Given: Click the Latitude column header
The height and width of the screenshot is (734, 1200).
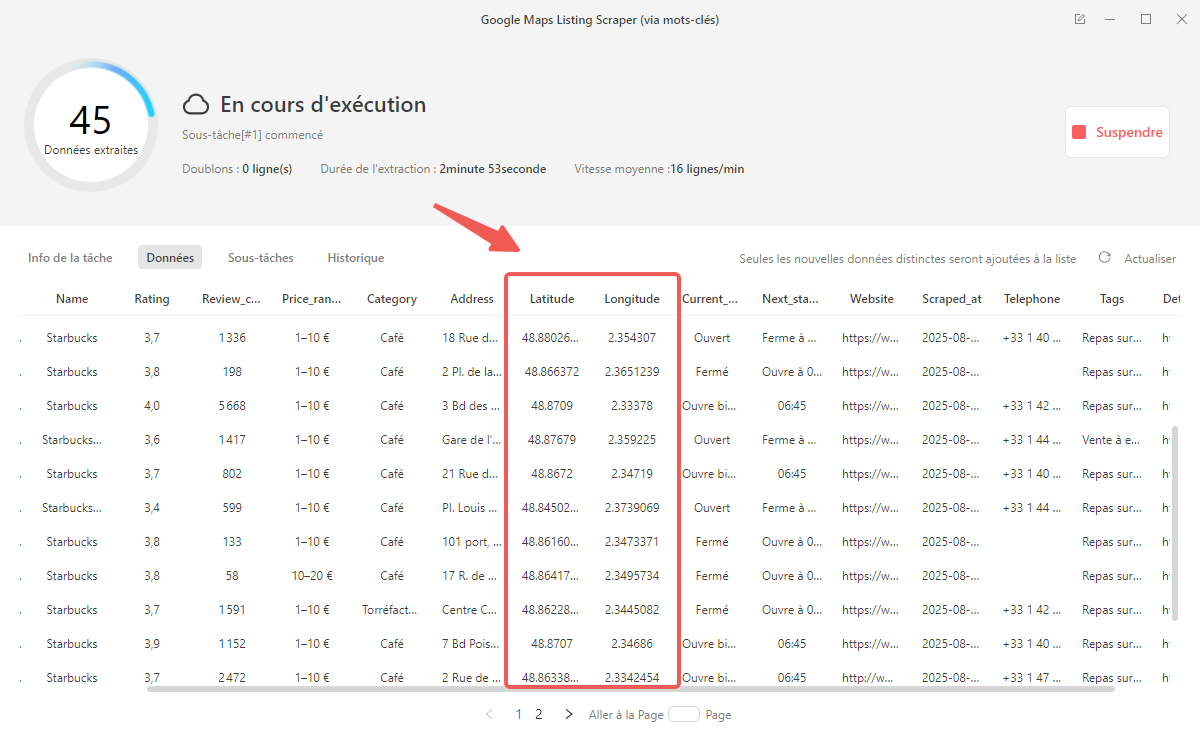Looking at the screenshot, I should coord(552,299).
